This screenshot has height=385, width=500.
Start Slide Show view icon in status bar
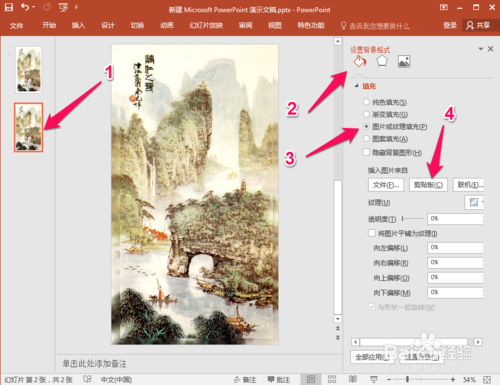tap(374, 379)
